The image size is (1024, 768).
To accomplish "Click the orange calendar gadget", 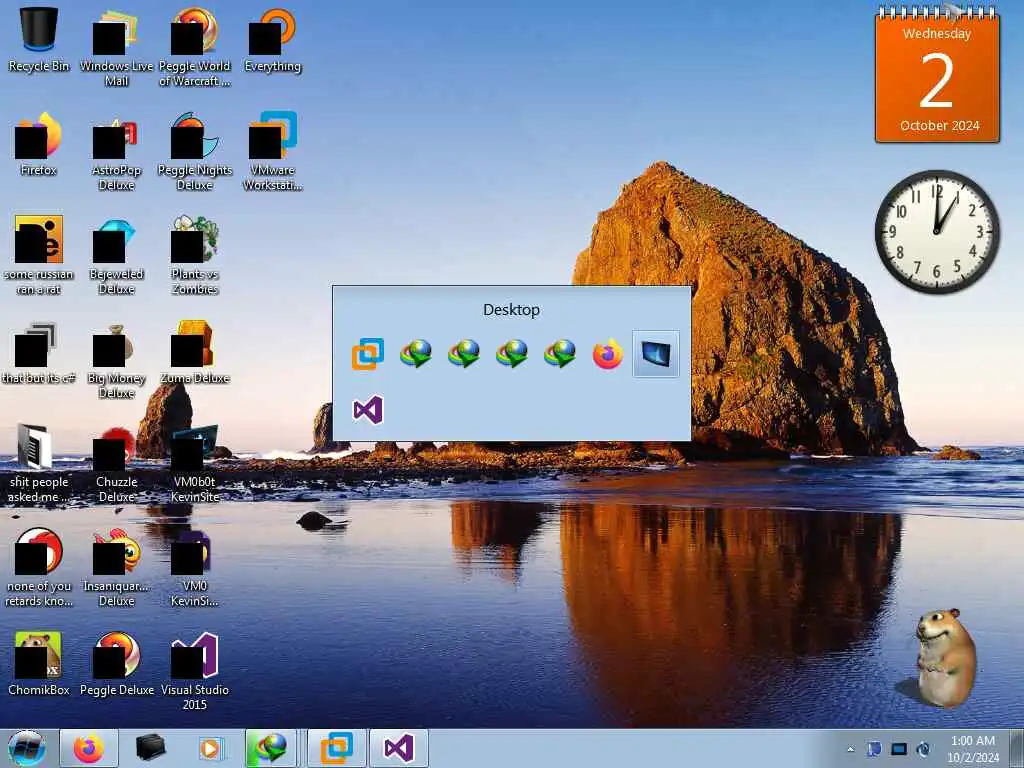I will pyautogui.click(x=937, y=73).
